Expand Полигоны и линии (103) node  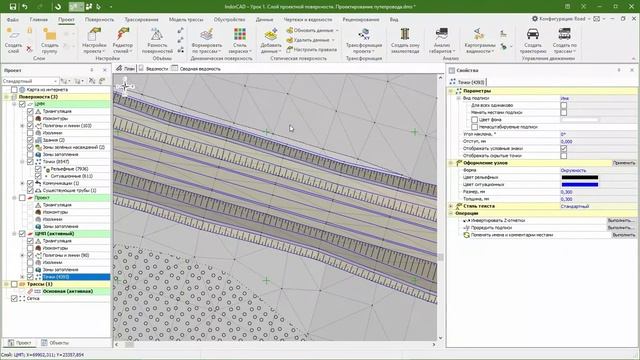click(22, 126)
